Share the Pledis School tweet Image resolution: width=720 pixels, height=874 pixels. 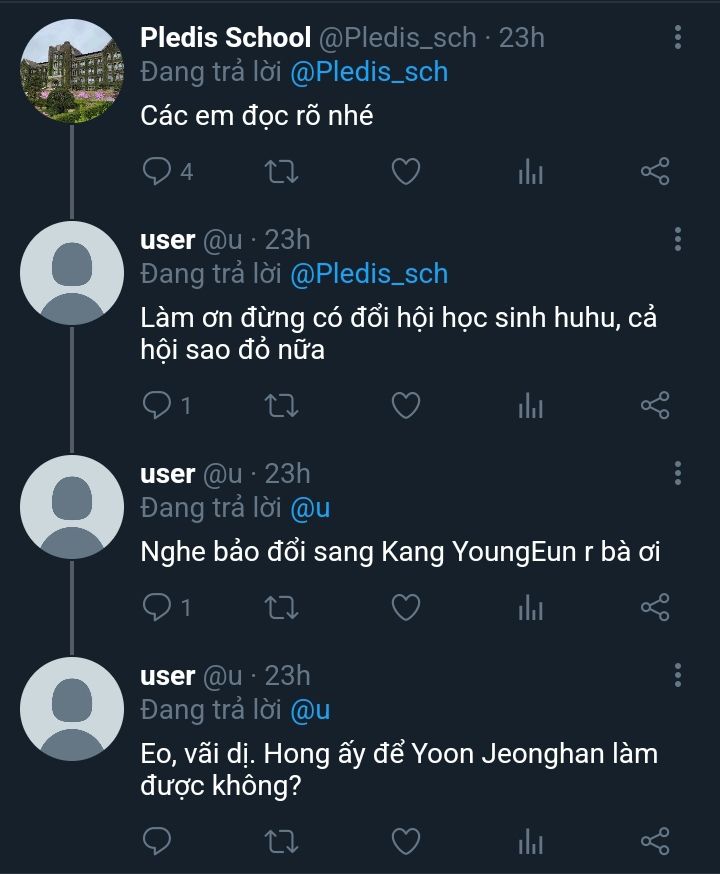coord(655,172)
